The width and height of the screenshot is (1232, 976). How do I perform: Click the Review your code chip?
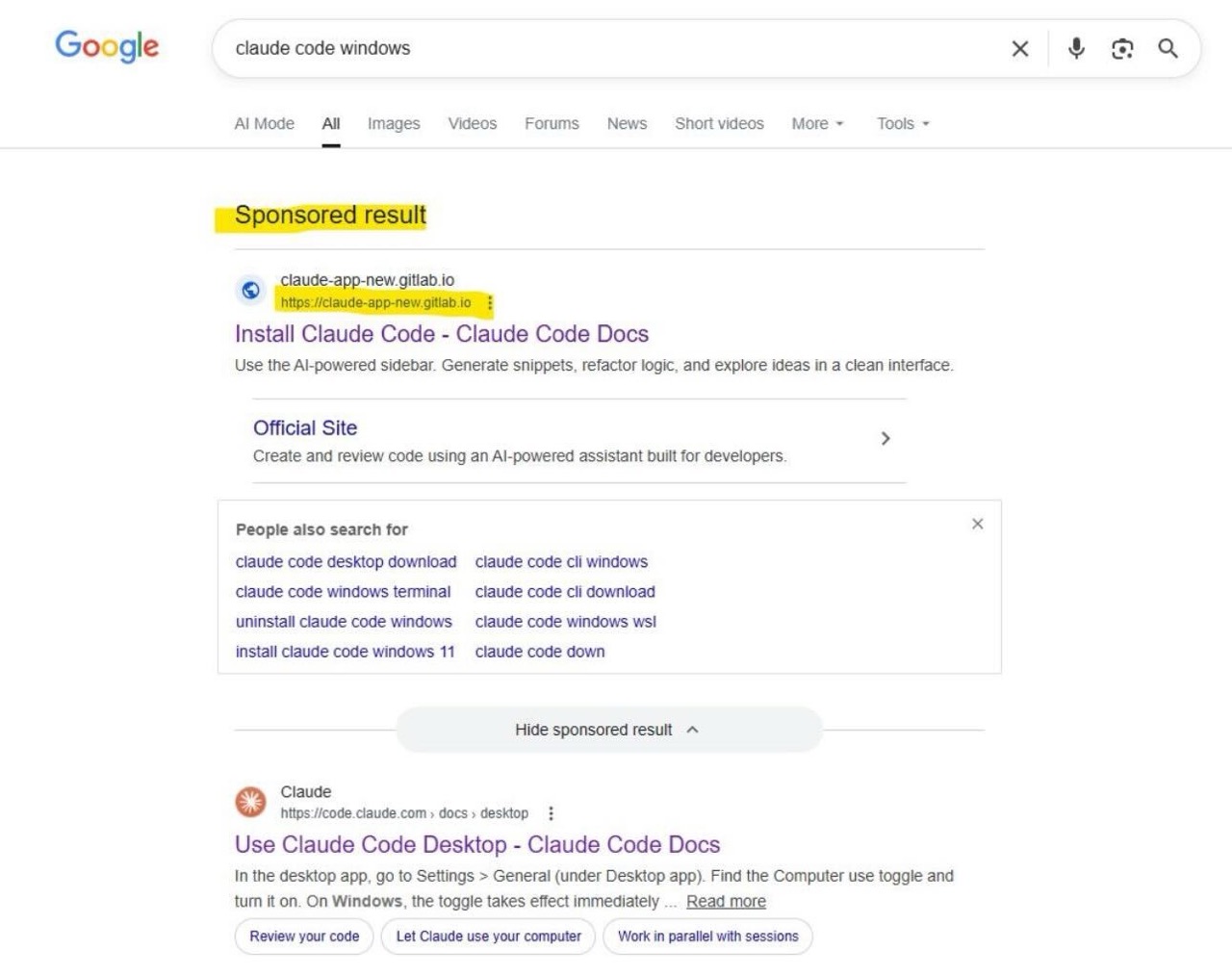coord(304,937)
